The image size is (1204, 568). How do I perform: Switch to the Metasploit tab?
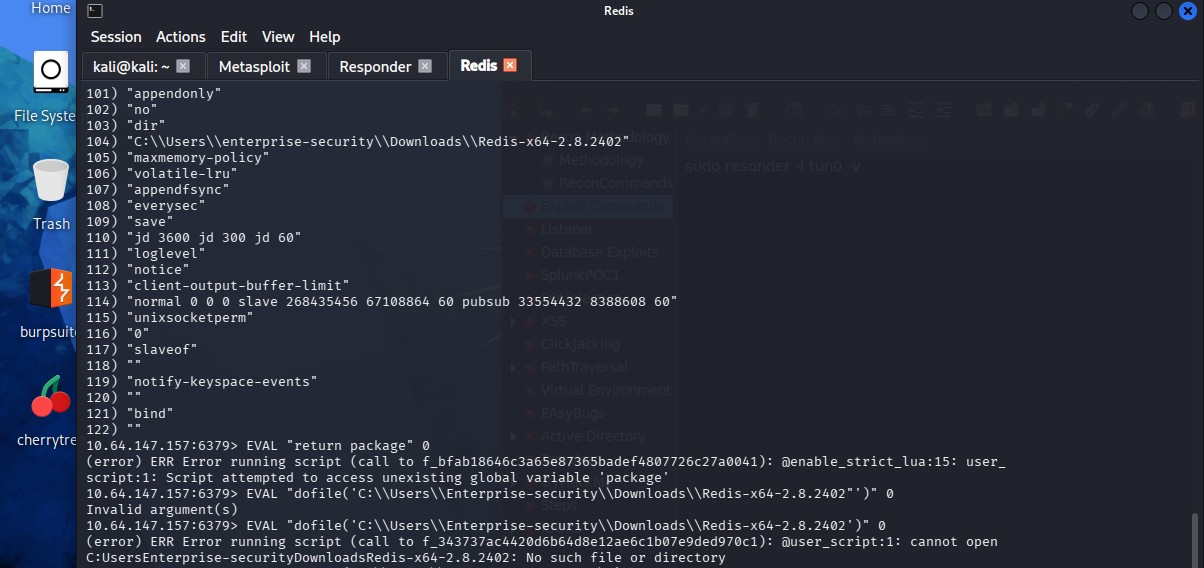pyautogui.click(x=253, y=66)
